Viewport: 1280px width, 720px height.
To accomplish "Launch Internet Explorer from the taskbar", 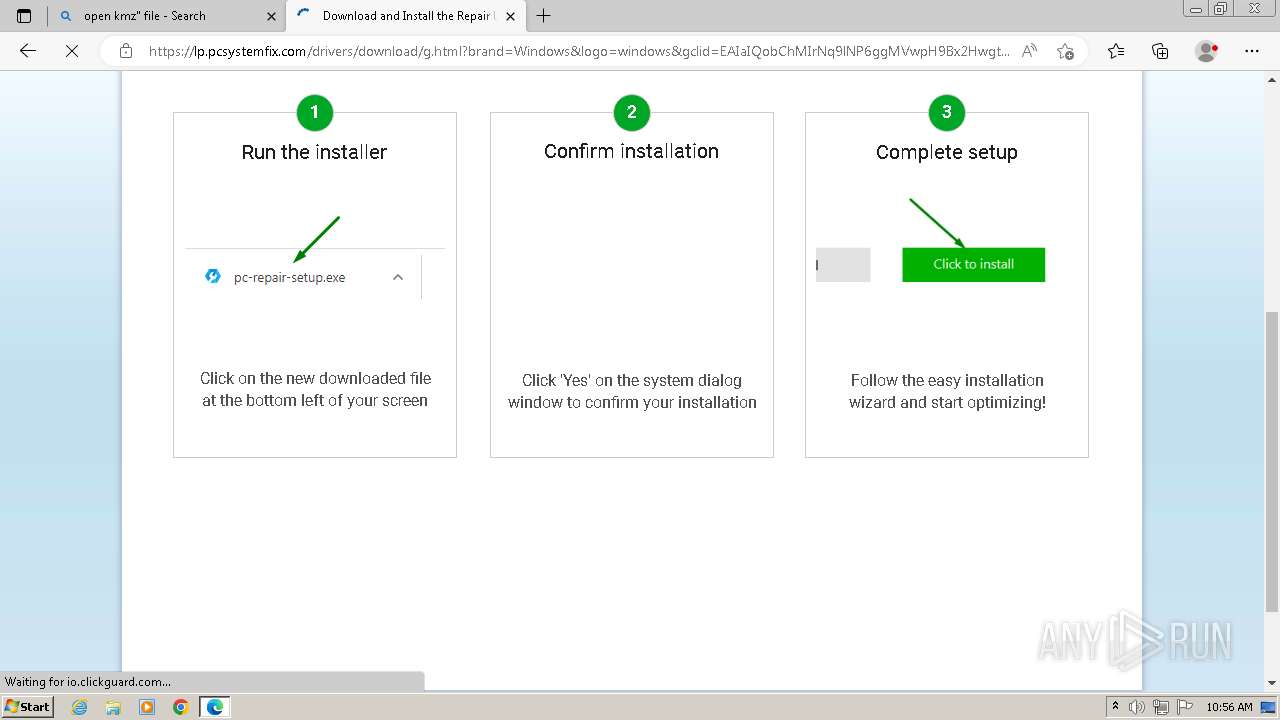I will [80, 707].
